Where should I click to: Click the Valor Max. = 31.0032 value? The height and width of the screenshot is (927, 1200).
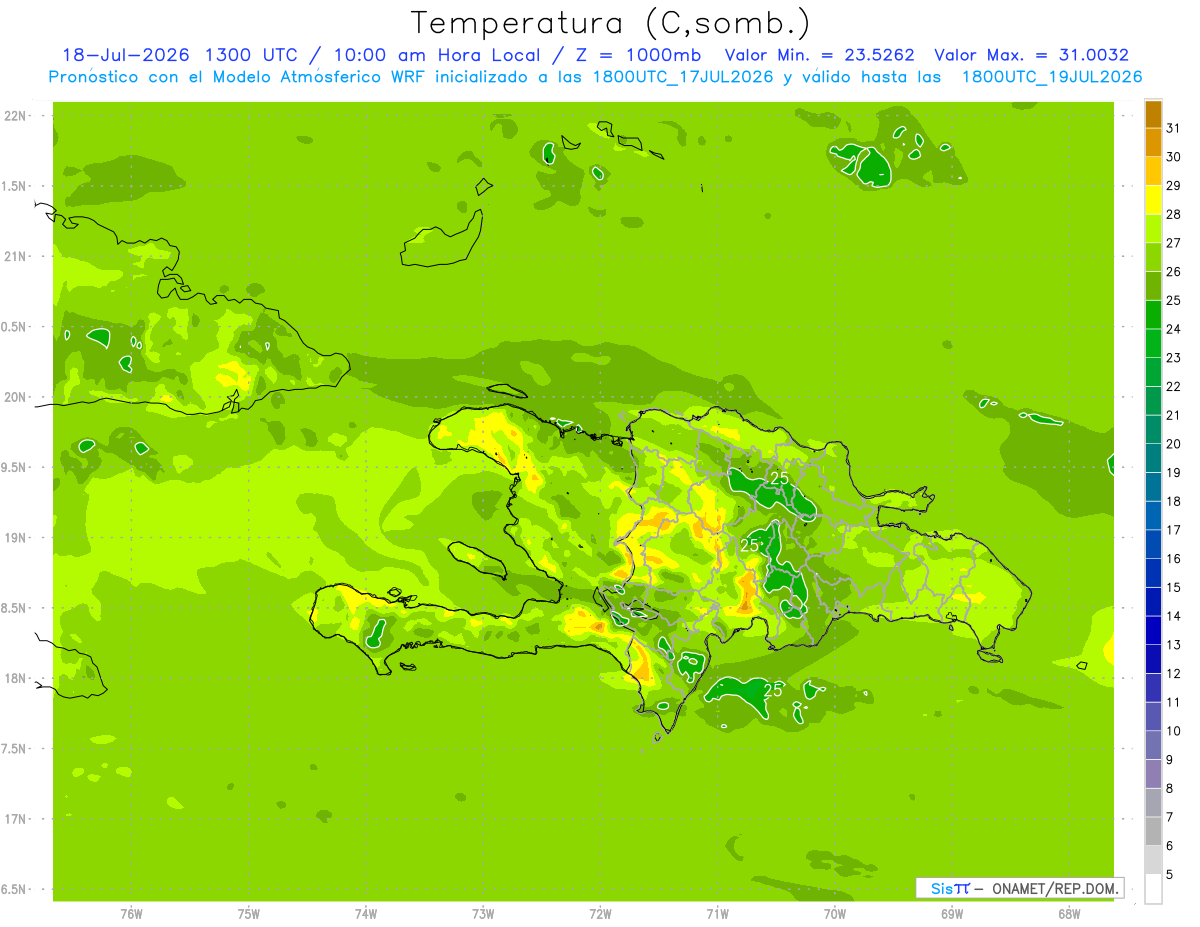pos(1032,55)
